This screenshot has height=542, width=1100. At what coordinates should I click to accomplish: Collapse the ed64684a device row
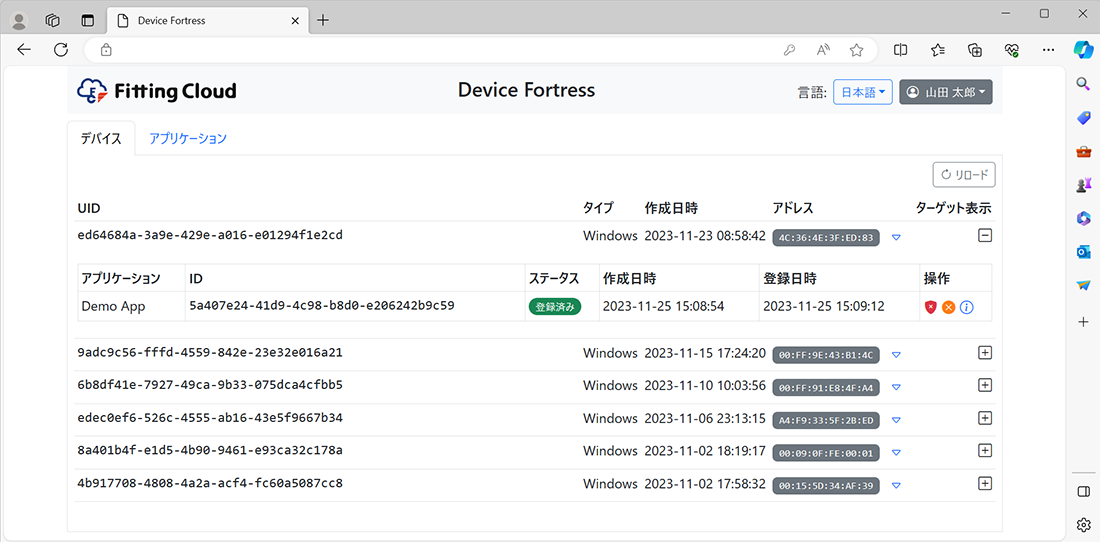pyautogui.click(x=984, y=236)
